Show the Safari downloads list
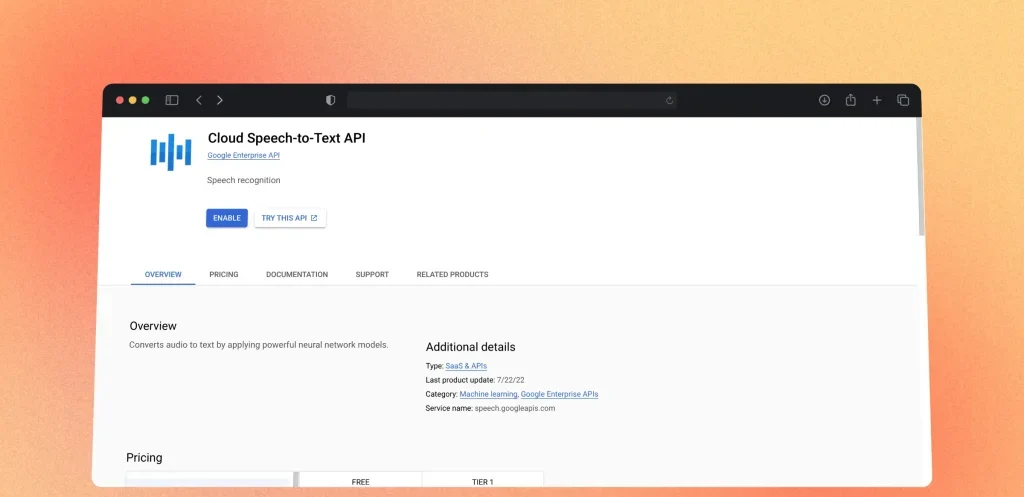Image resolution: width=1024 pixels, height=497 pixels. coord(824,100)
